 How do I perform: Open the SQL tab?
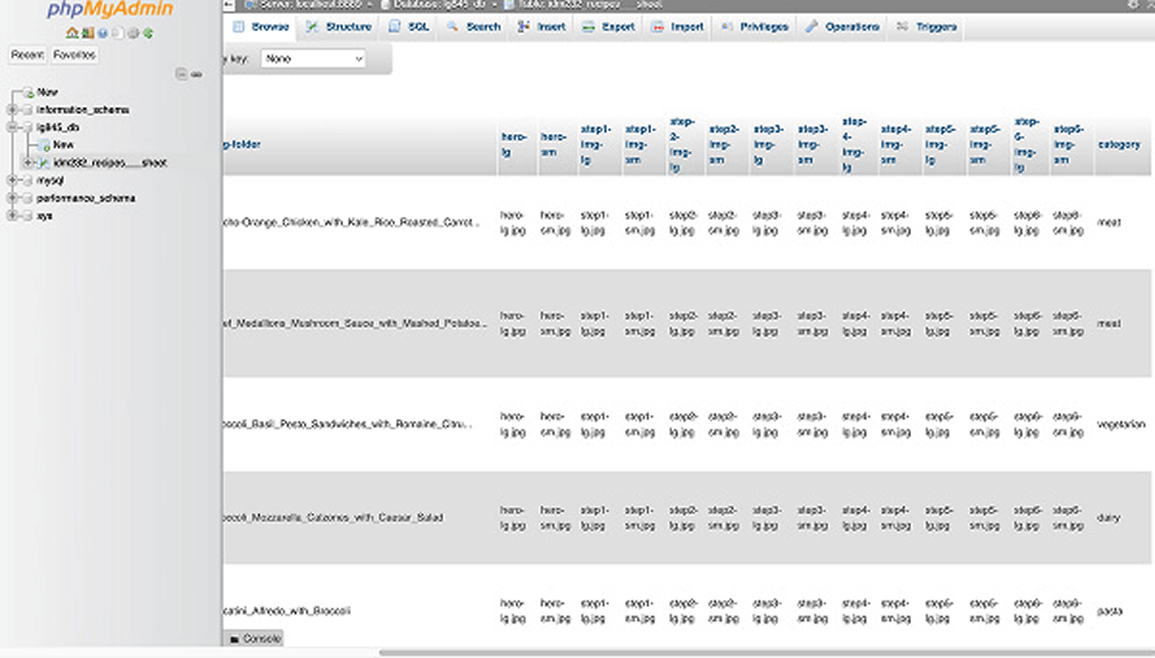coord(410,27)
